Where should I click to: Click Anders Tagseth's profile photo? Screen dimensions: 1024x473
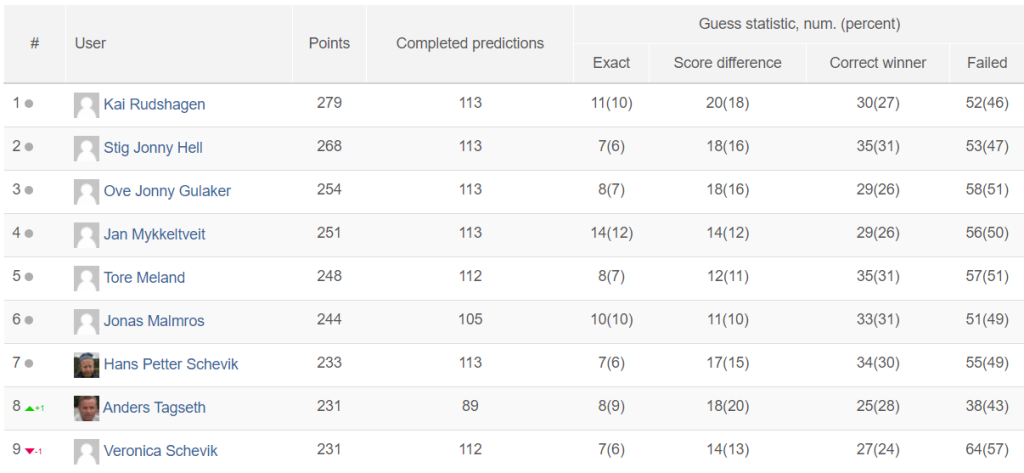coord(86,408)
